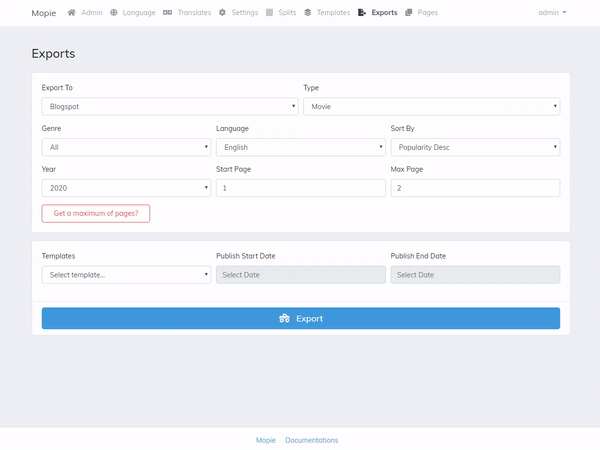
Task: Click the Exports file icon
Action: 362,13
